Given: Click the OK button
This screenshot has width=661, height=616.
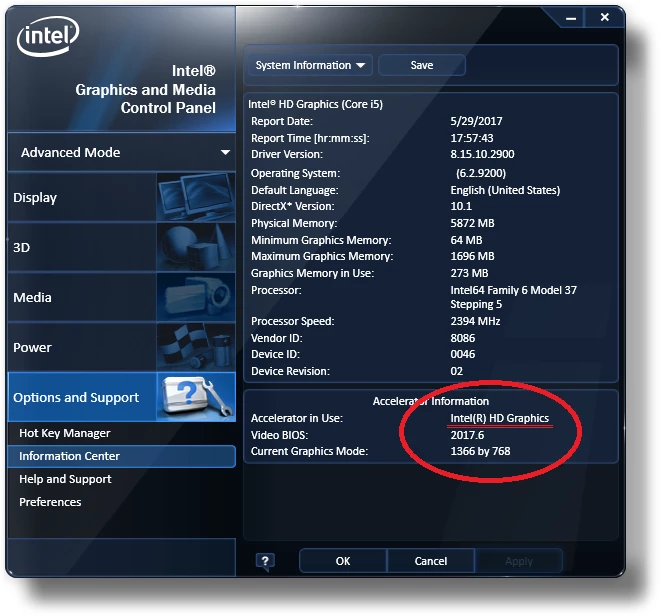Looking at the screenshot, I should (x=343, y=561).
